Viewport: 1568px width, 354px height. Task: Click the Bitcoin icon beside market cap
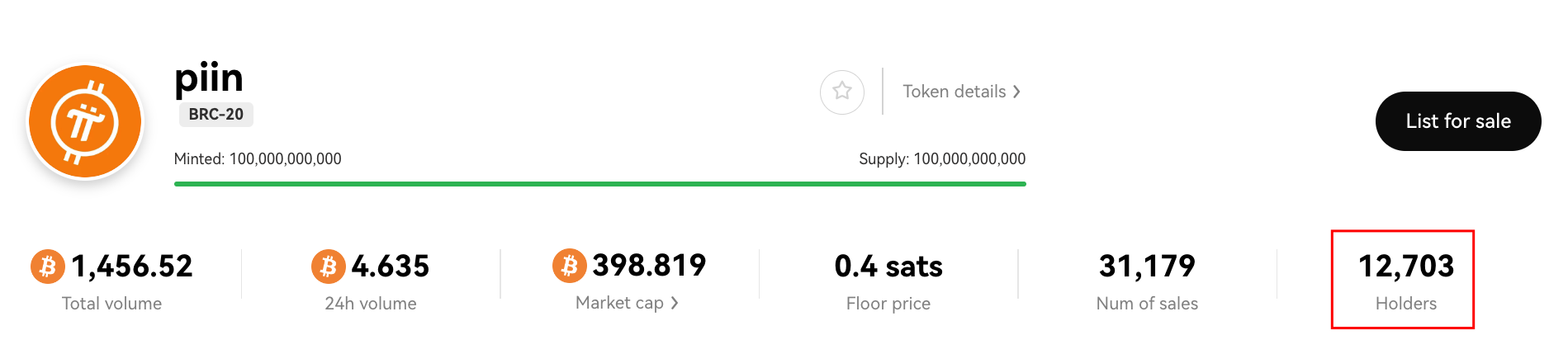(569, 266)
